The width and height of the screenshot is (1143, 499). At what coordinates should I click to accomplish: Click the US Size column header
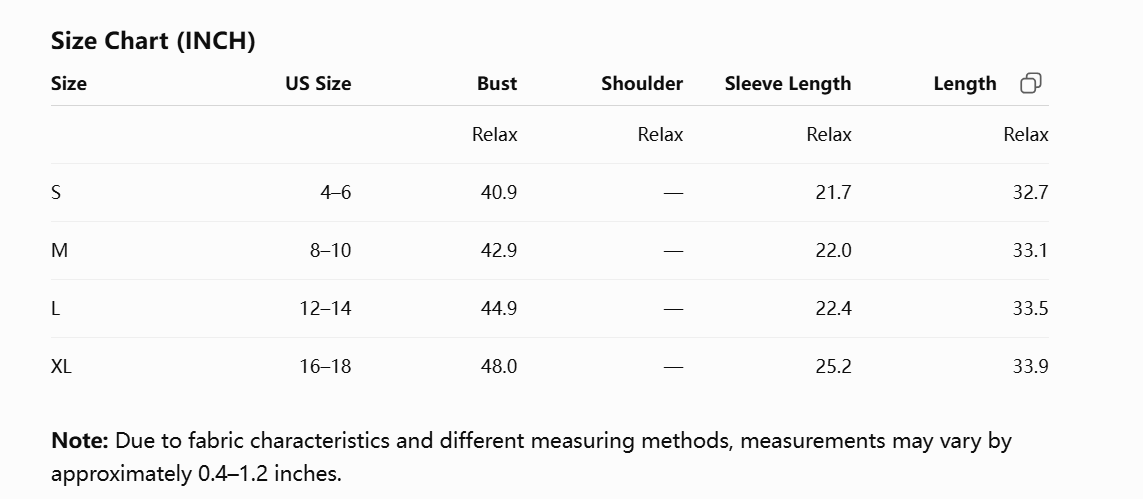[x=319, y=84]
